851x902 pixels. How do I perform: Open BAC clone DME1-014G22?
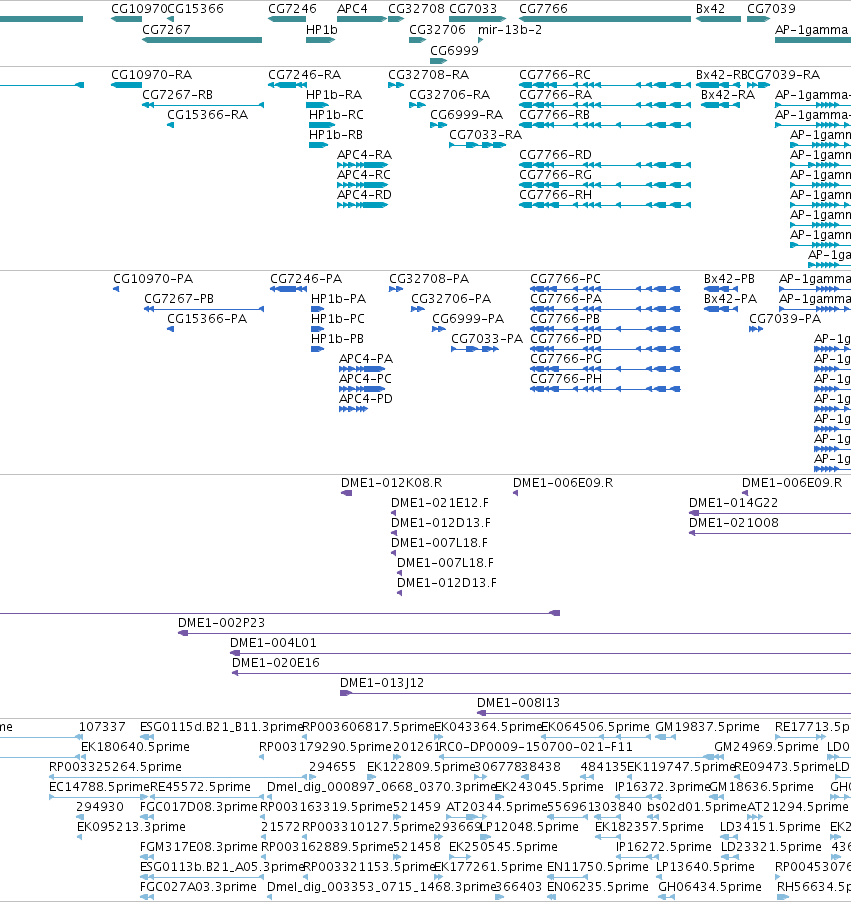point(734,503)
